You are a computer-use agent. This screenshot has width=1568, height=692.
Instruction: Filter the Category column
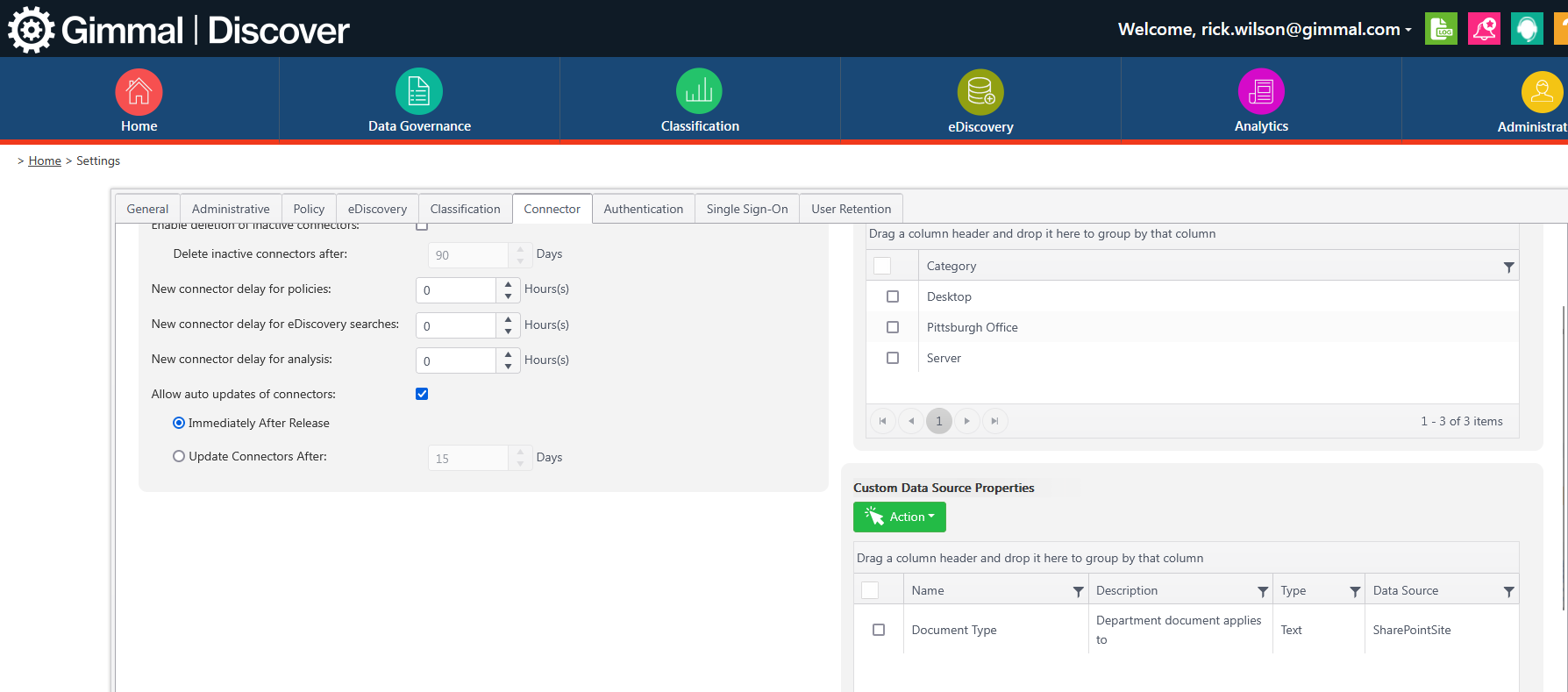tap(1508, 267)
